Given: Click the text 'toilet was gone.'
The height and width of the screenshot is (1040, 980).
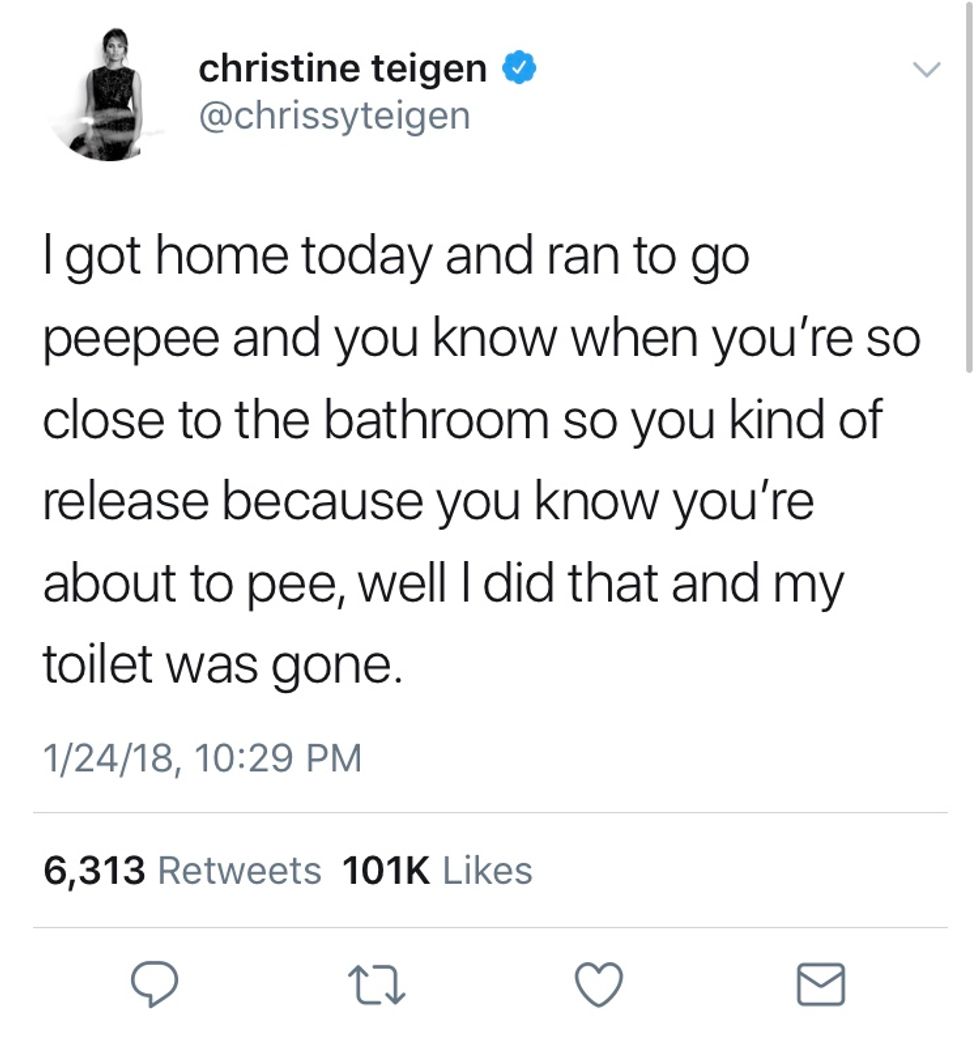Looking at the screenshot, I should click(222, 664).
